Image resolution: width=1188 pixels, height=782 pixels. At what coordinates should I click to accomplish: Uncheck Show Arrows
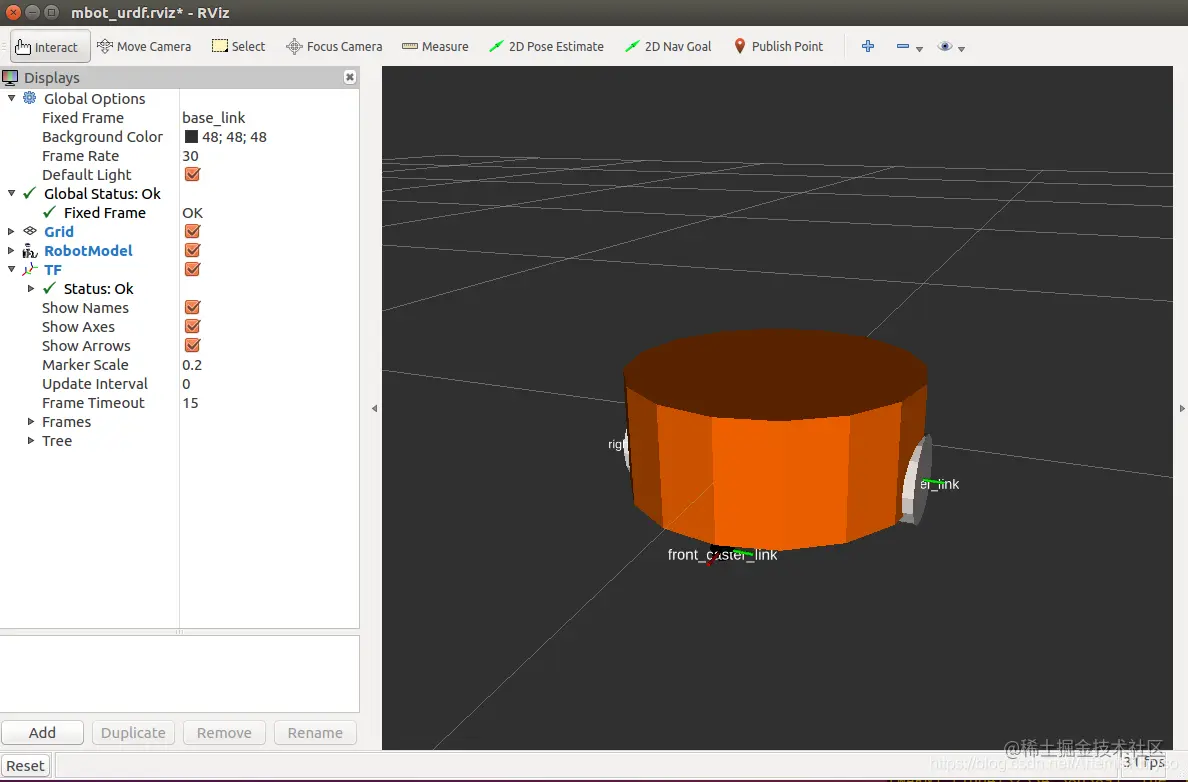192,345
